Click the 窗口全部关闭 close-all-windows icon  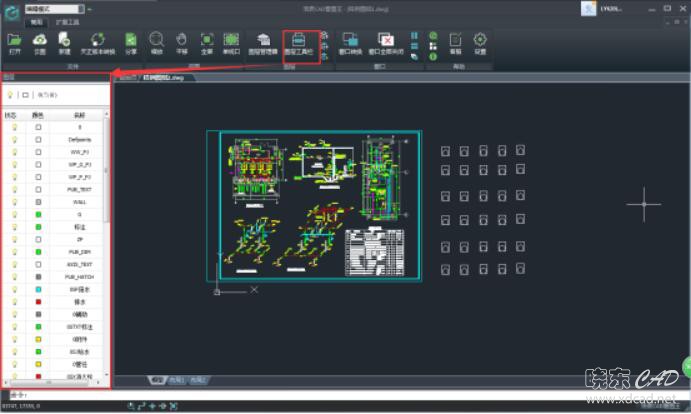point(386,42)
